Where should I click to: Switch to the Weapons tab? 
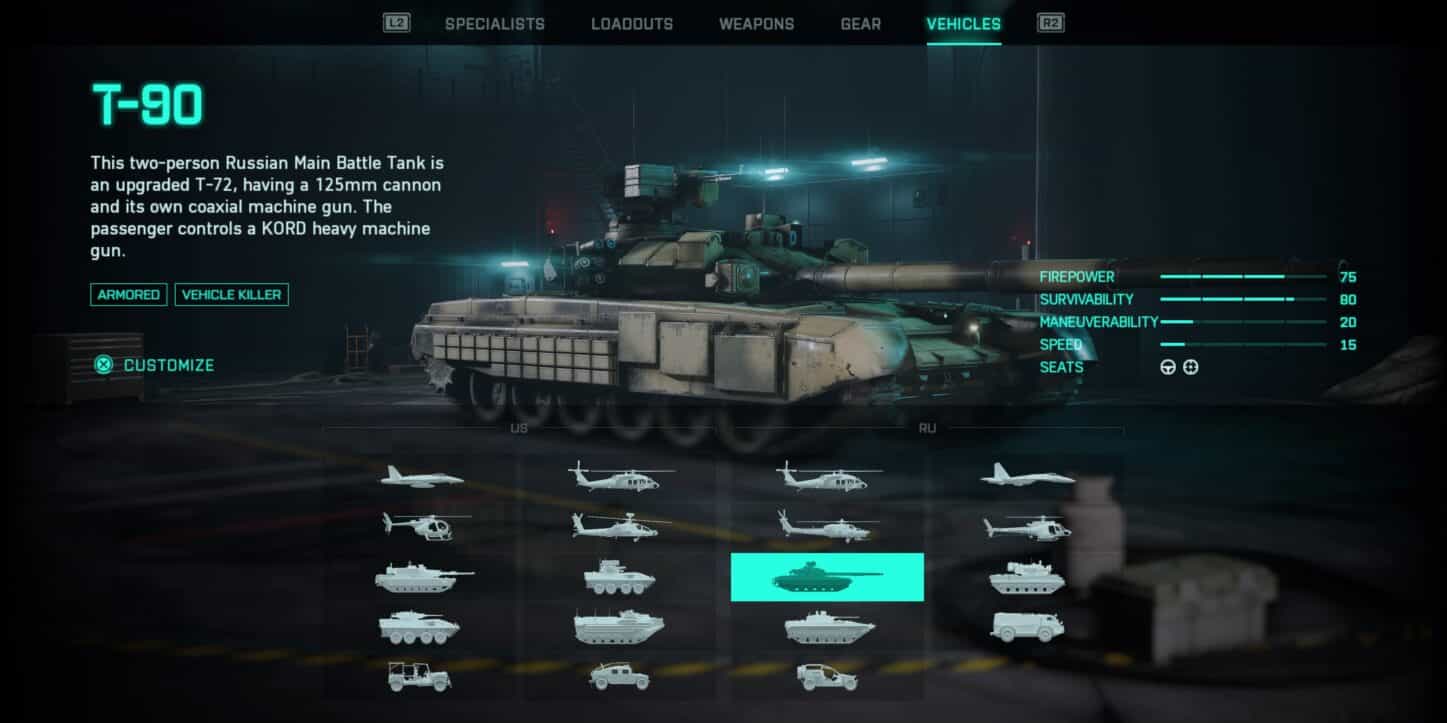756,24
